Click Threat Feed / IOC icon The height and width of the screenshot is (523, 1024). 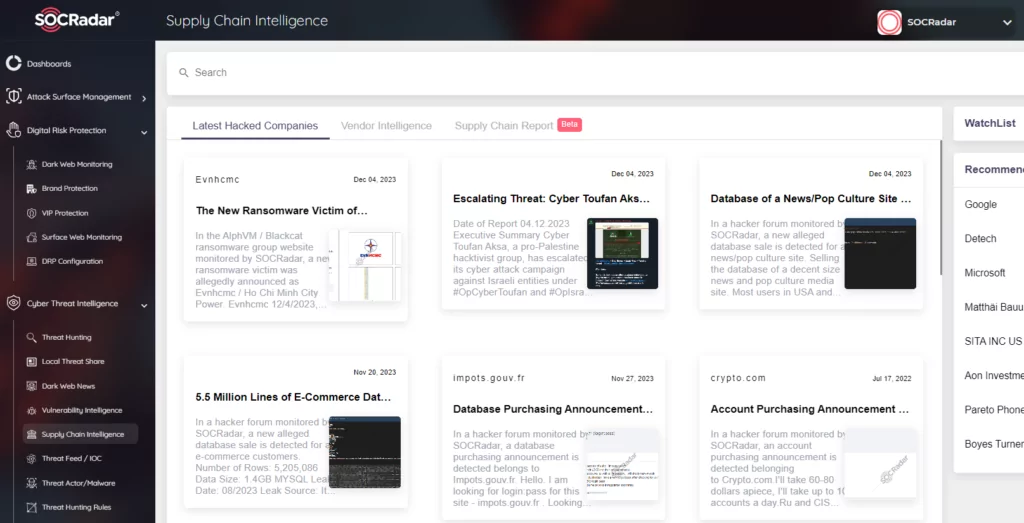coord(31,458)
